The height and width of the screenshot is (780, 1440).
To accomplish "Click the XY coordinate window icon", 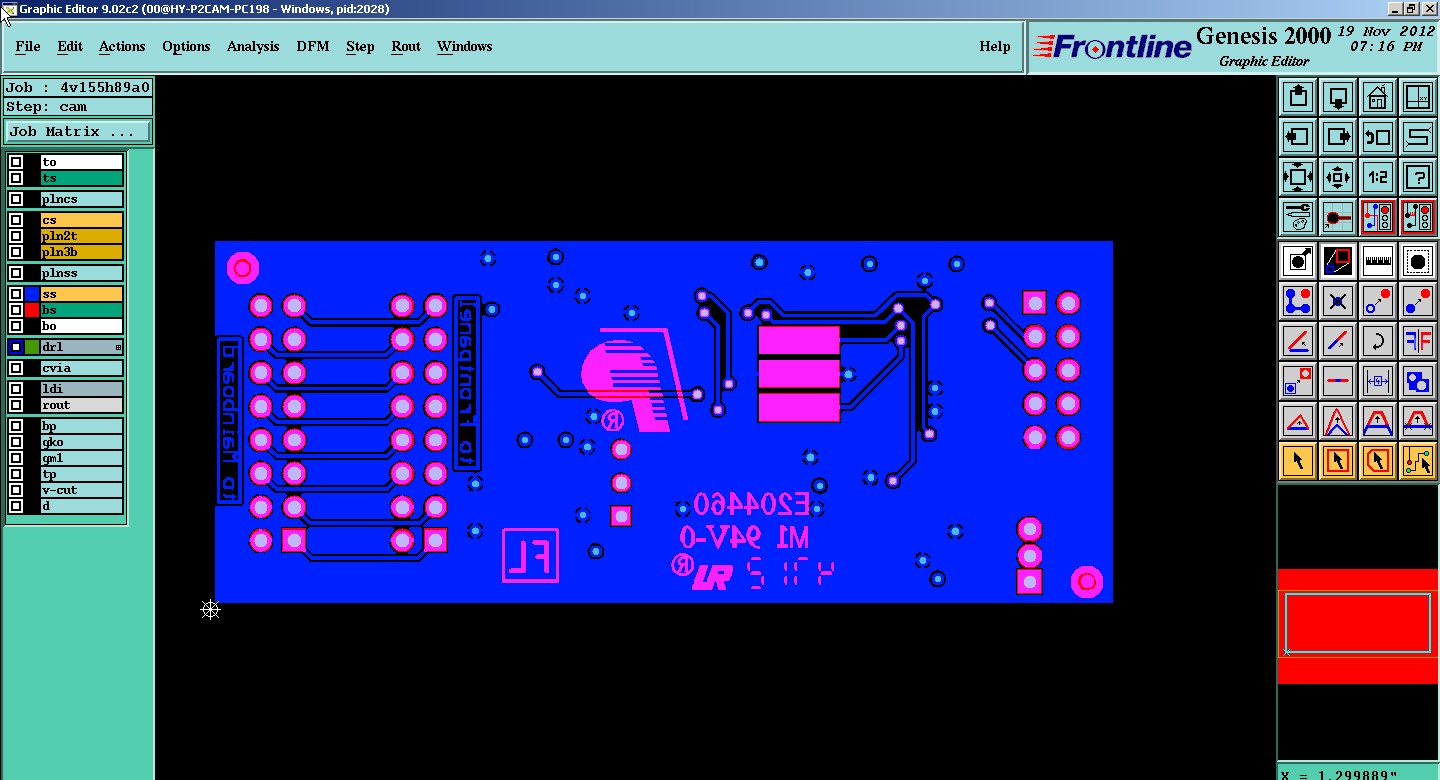I will click(x=1418, y=97).
